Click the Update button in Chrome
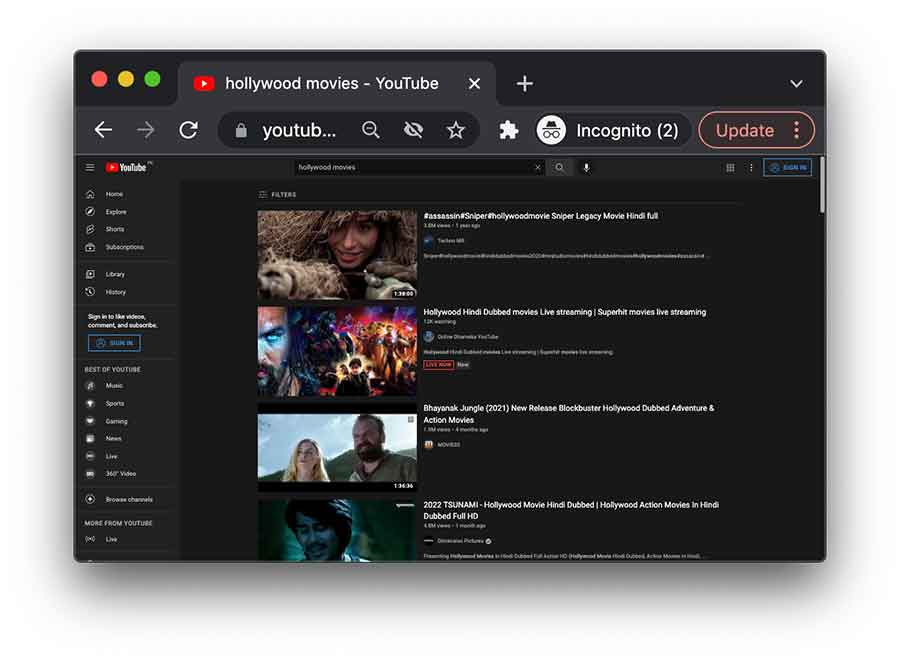Screen dimensions: 900x660 click(x=744, y=130)
